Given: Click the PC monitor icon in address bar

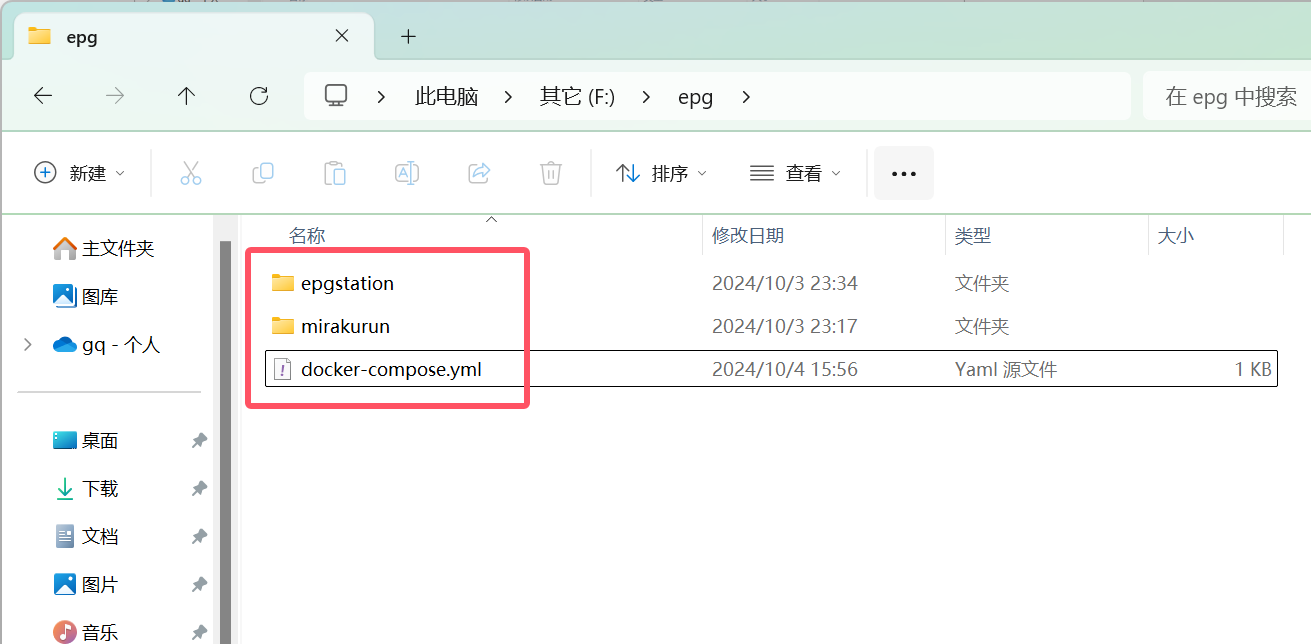Looking at the screenshot, I should coord(336,96).
